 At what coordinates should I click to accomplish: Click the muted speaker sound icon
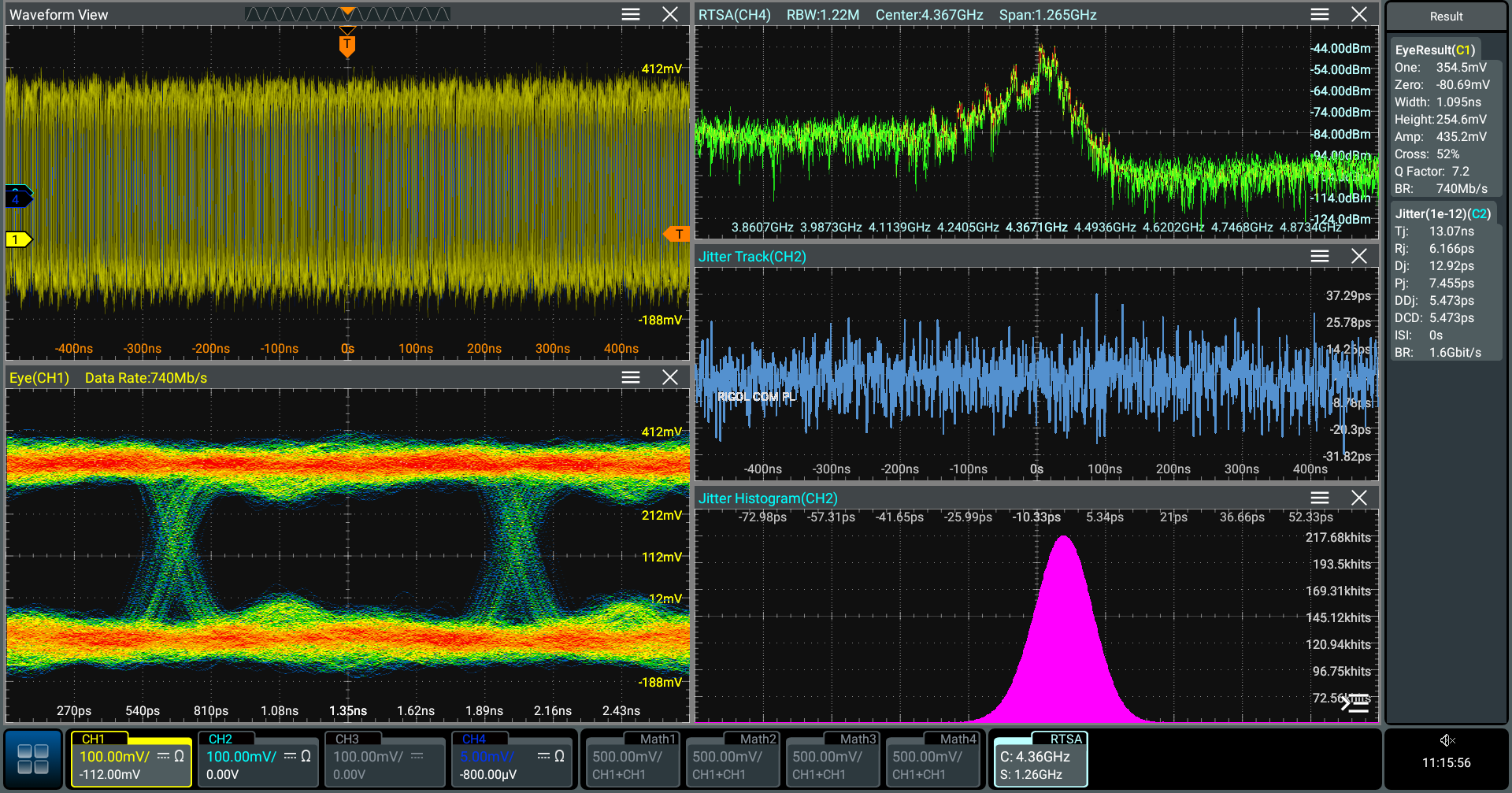click(1447, 740)
